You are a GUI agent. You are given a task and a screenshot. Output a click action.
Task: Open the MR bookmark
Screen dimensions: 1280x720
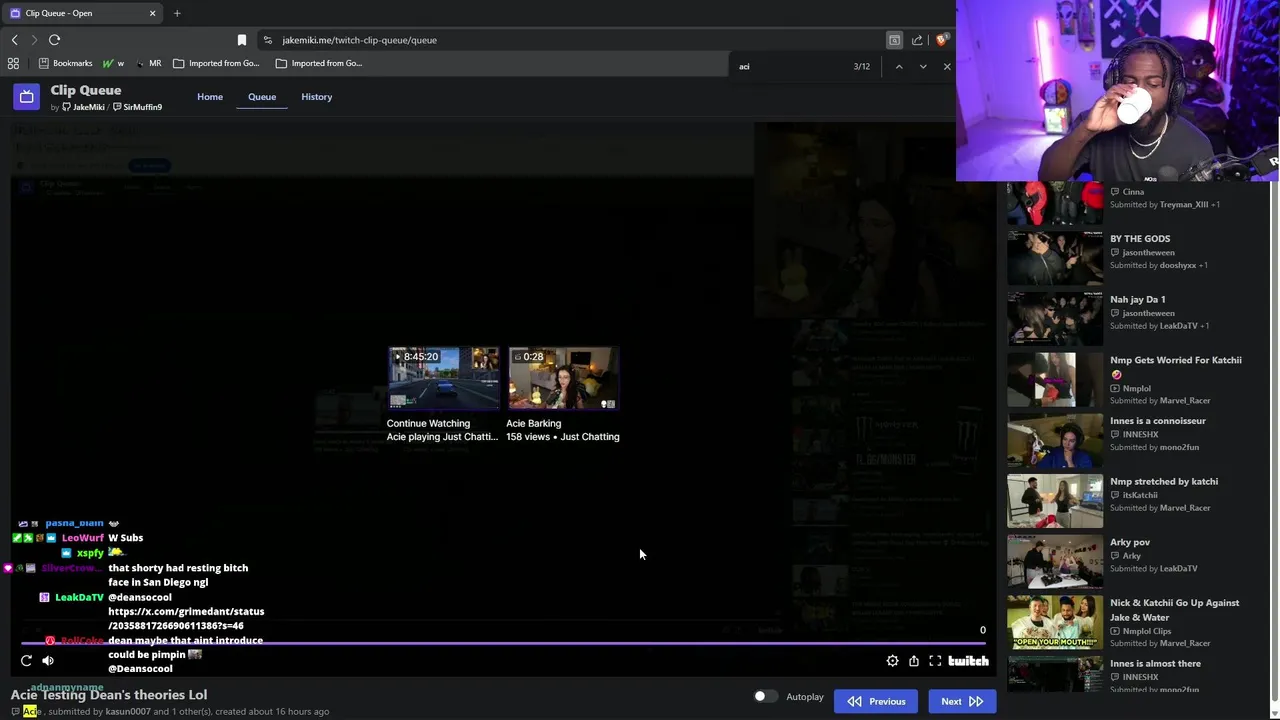coord(148,63)
